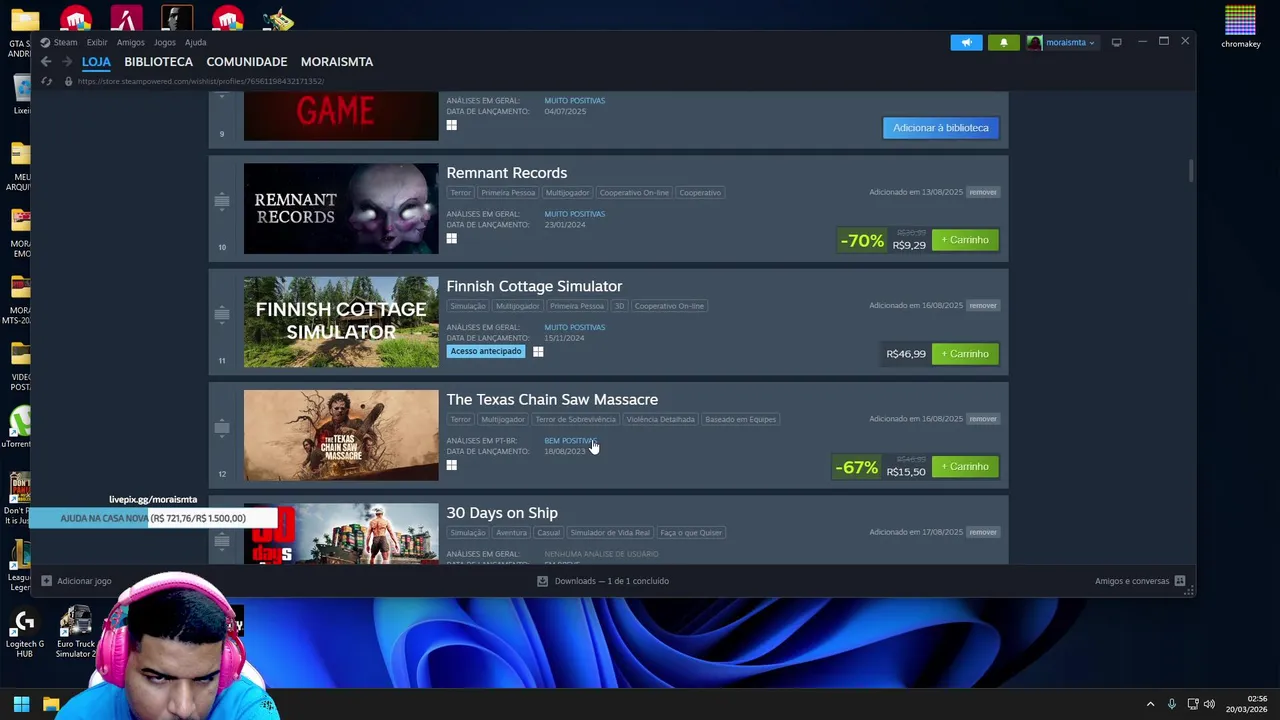1280x720 pixels.
Task: Click Cooperativo On-line tag on Remnant Records
Action: click(x=634, y=192)
